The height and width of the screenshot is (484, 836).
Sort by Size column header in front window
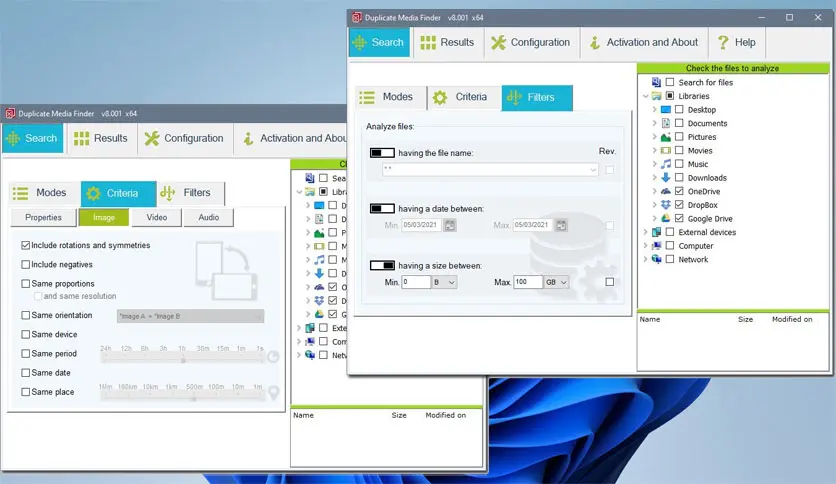tap(745, 319)
